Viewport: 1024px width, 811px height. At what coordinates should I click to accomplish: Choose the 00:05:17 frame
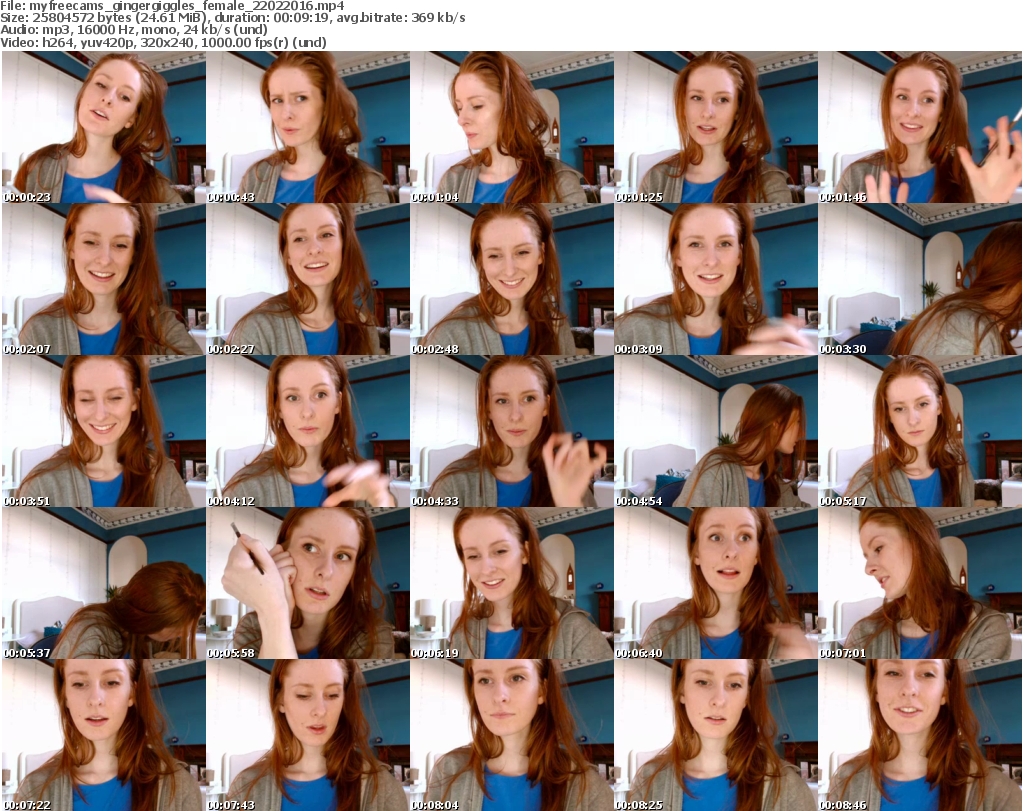(920, 432)
